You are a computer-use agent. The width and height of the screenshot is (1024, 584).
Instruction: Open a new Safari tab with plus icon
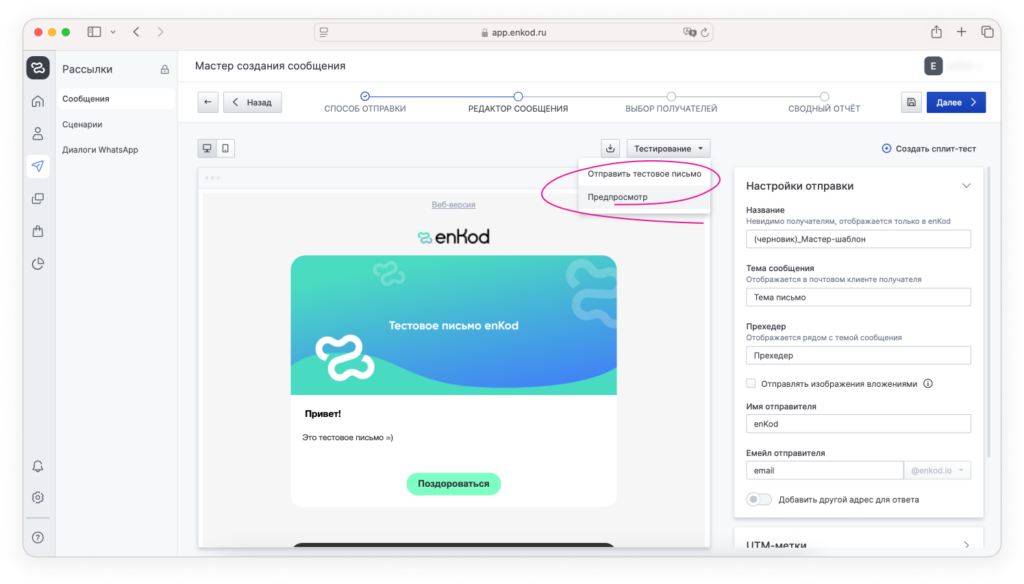pyautogui.click(x=961, y=31)
